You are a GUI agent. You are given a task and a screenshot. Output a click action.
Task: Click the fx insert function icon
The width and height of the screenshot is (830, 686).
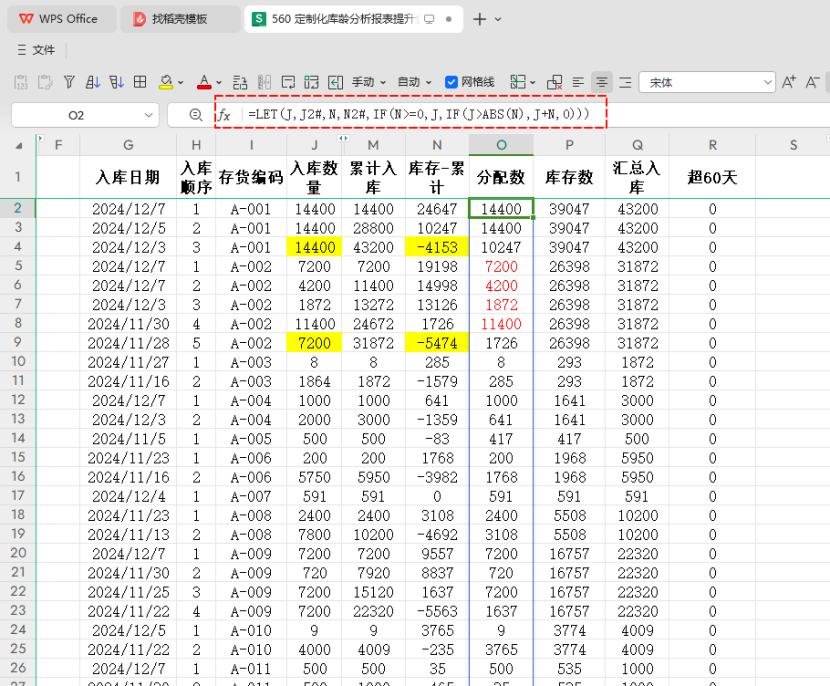225,115
